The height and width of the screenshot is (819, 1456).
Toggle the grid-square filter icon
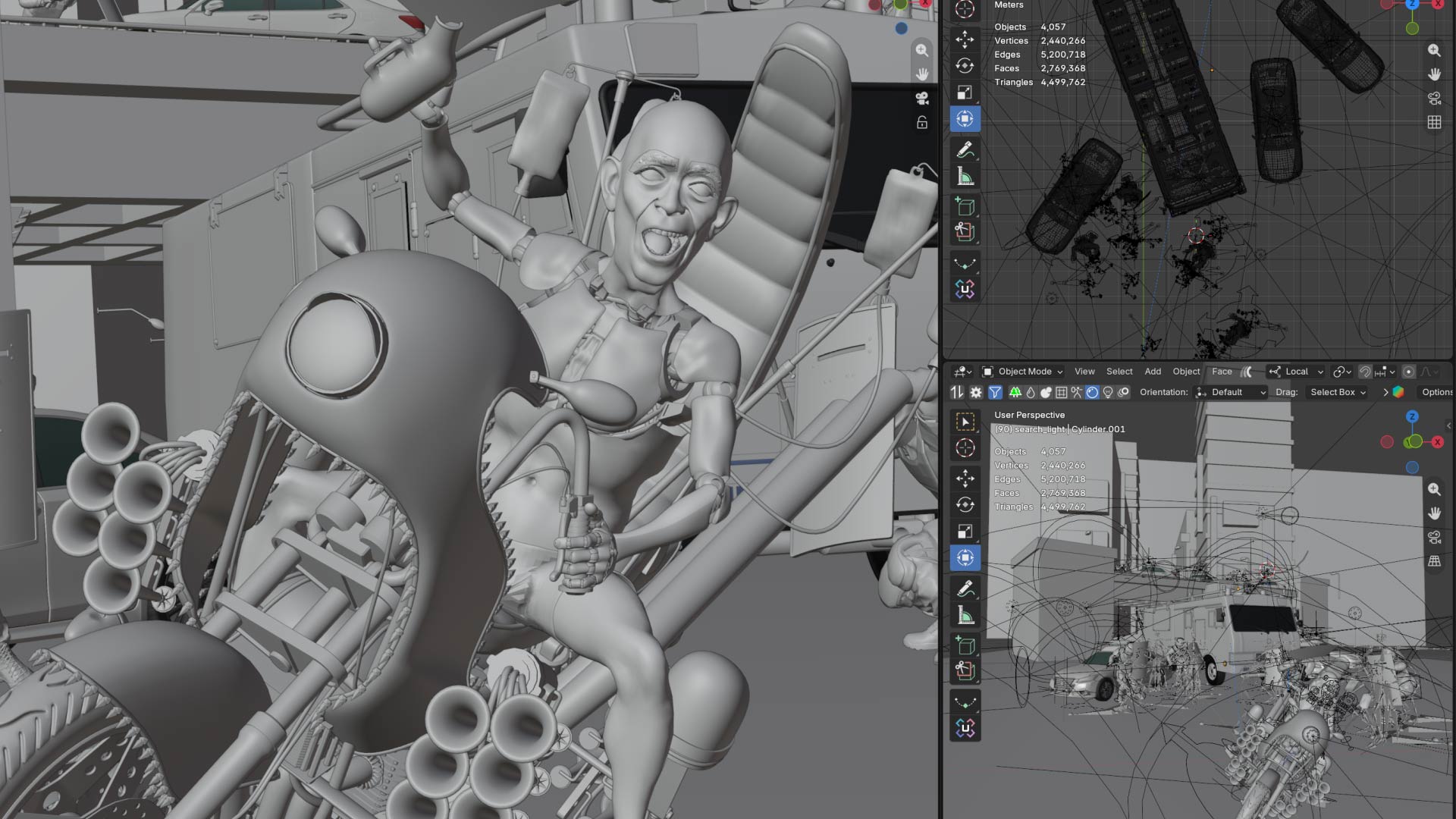pyautogui.click(x=1062, y=392)
